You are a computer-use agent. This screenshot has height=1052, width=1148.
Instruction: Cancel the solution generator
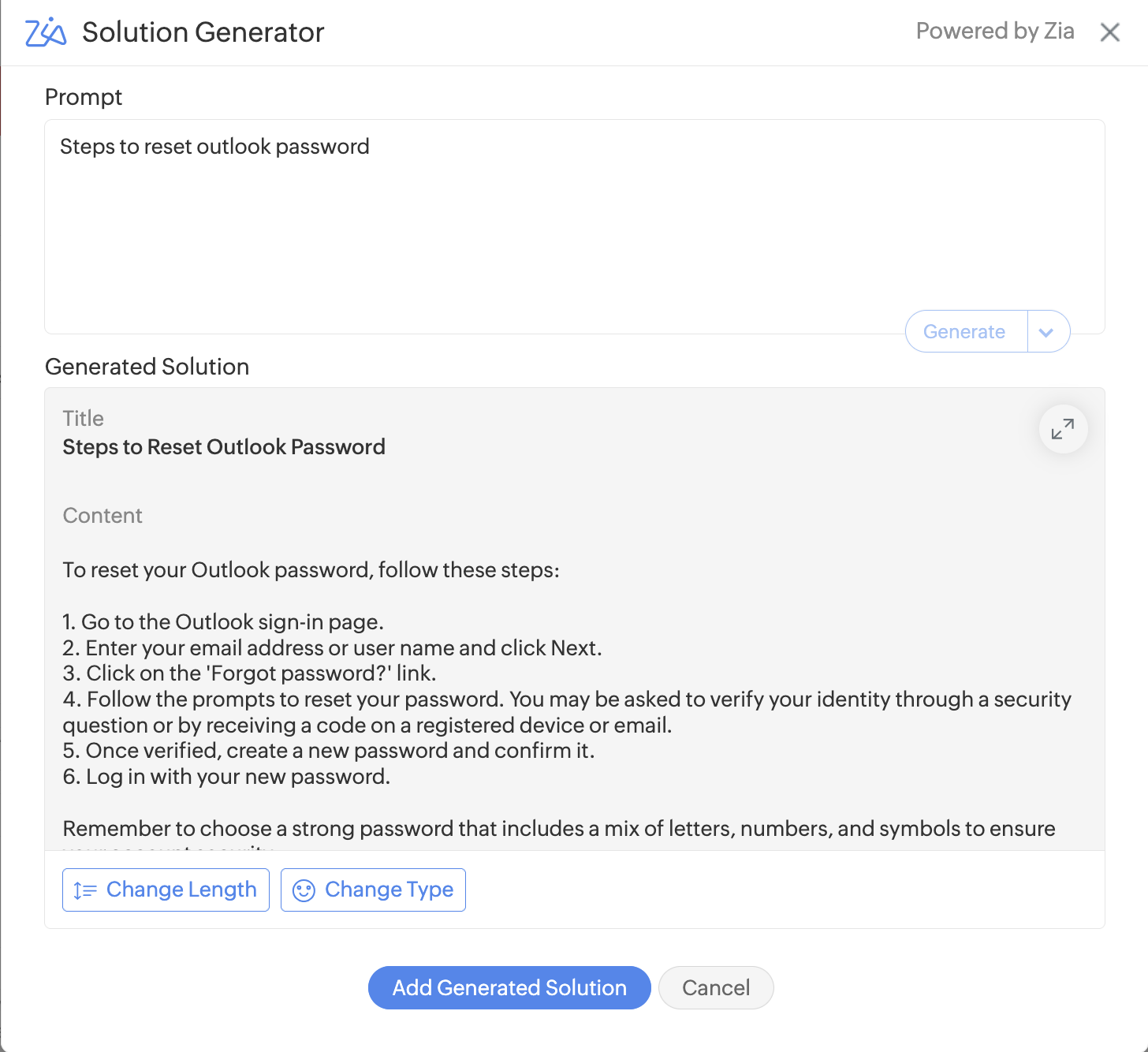click(x=715, y=987)
